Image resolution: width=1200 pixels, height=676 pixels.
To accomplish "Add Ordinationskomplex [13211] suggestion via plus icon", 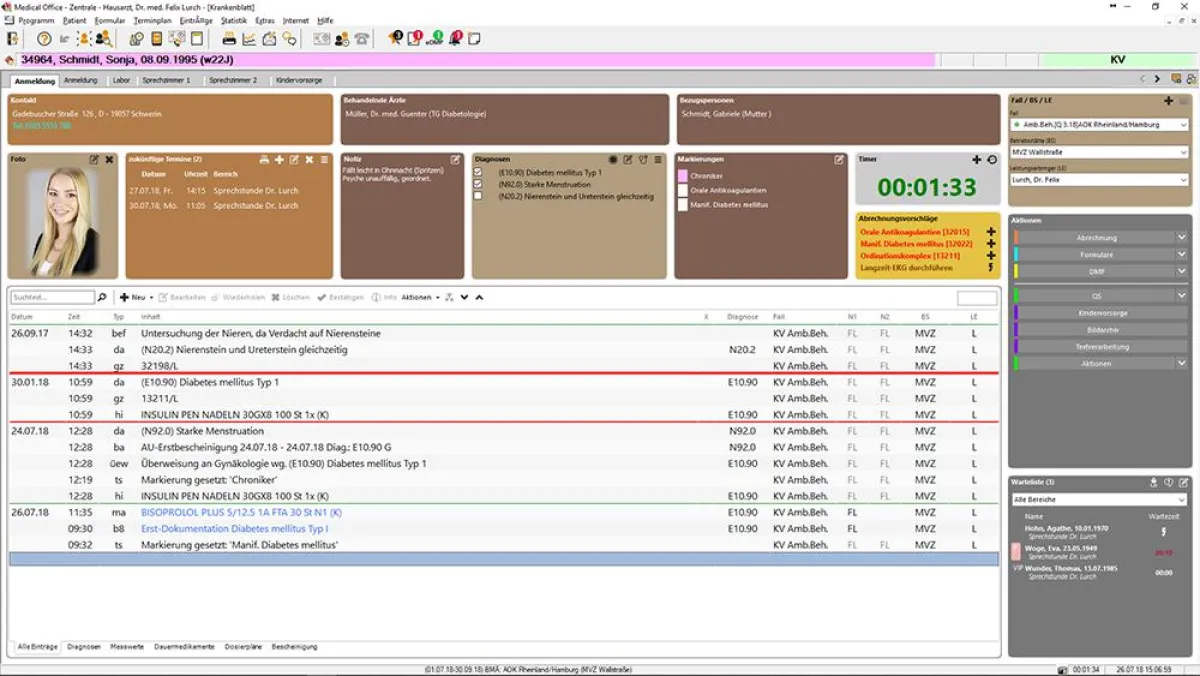I will point(991,256).
